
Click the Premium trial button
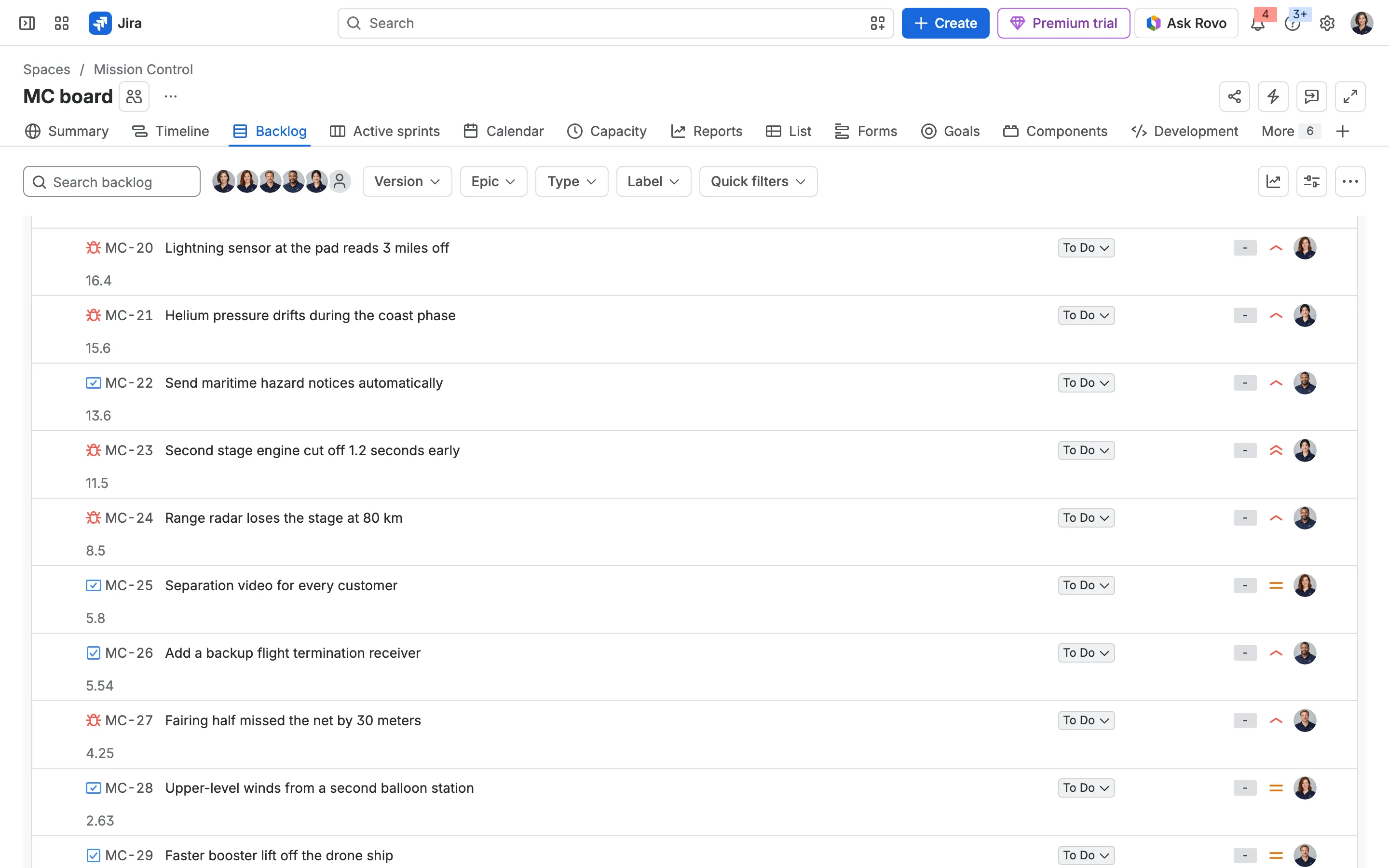point(1063,23)
